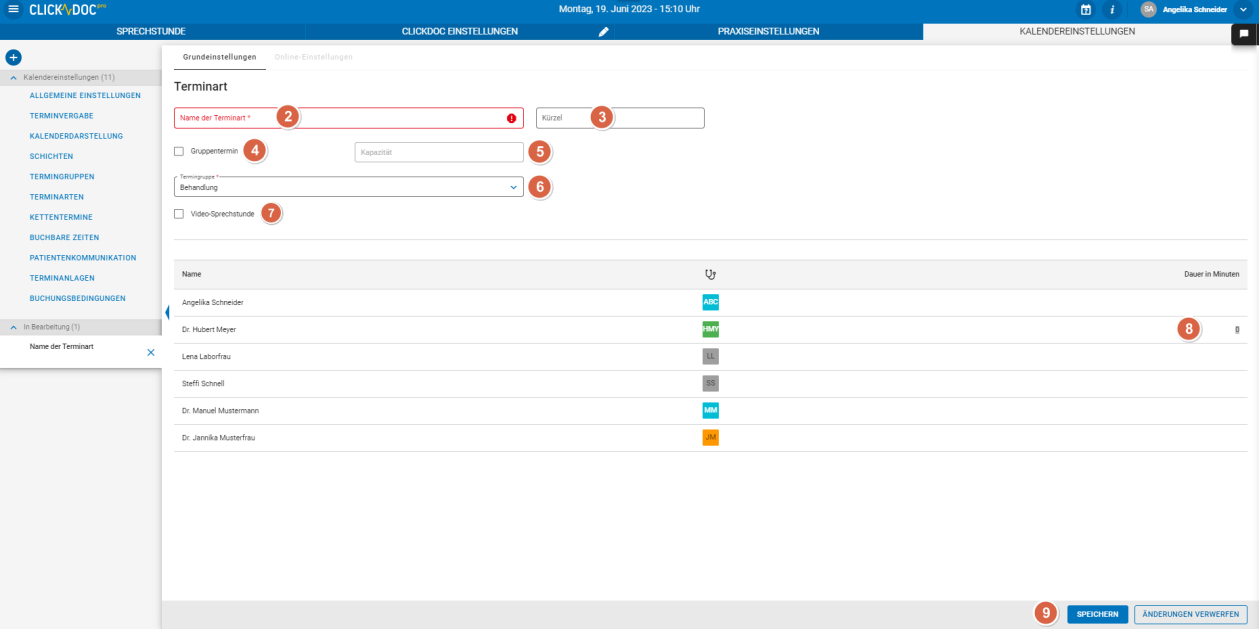Open the calendar icon in the header
Screen dimensions: 1259x629
point(1086,9)
